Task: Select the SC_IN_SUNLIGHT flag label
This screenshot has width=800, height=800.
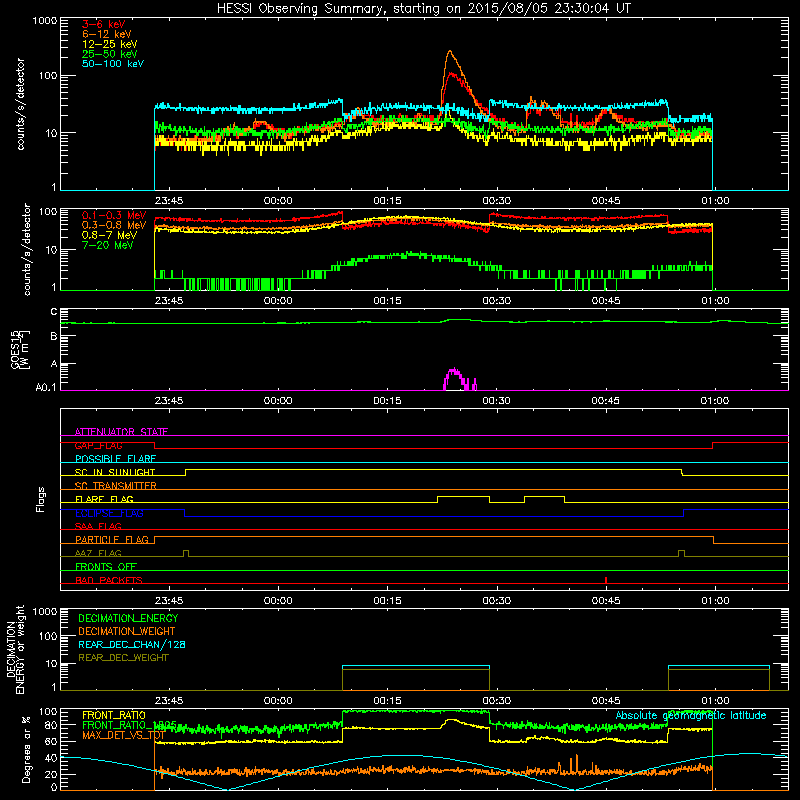Action: pyautogui.click(x=115, y=472)
